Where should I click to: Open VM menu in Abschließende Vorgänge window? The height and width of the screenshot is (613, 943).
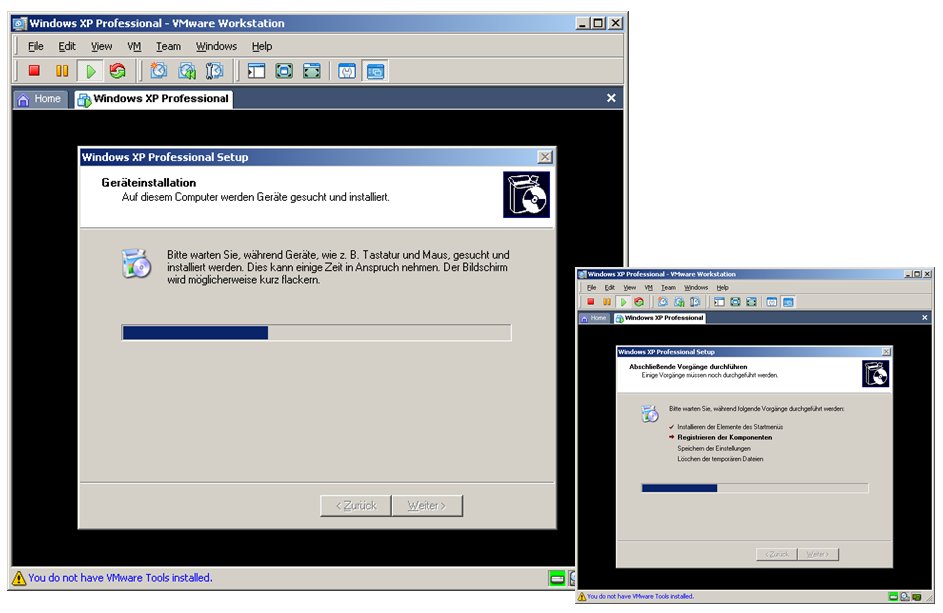pyautogui.click(x=648, y=288)
